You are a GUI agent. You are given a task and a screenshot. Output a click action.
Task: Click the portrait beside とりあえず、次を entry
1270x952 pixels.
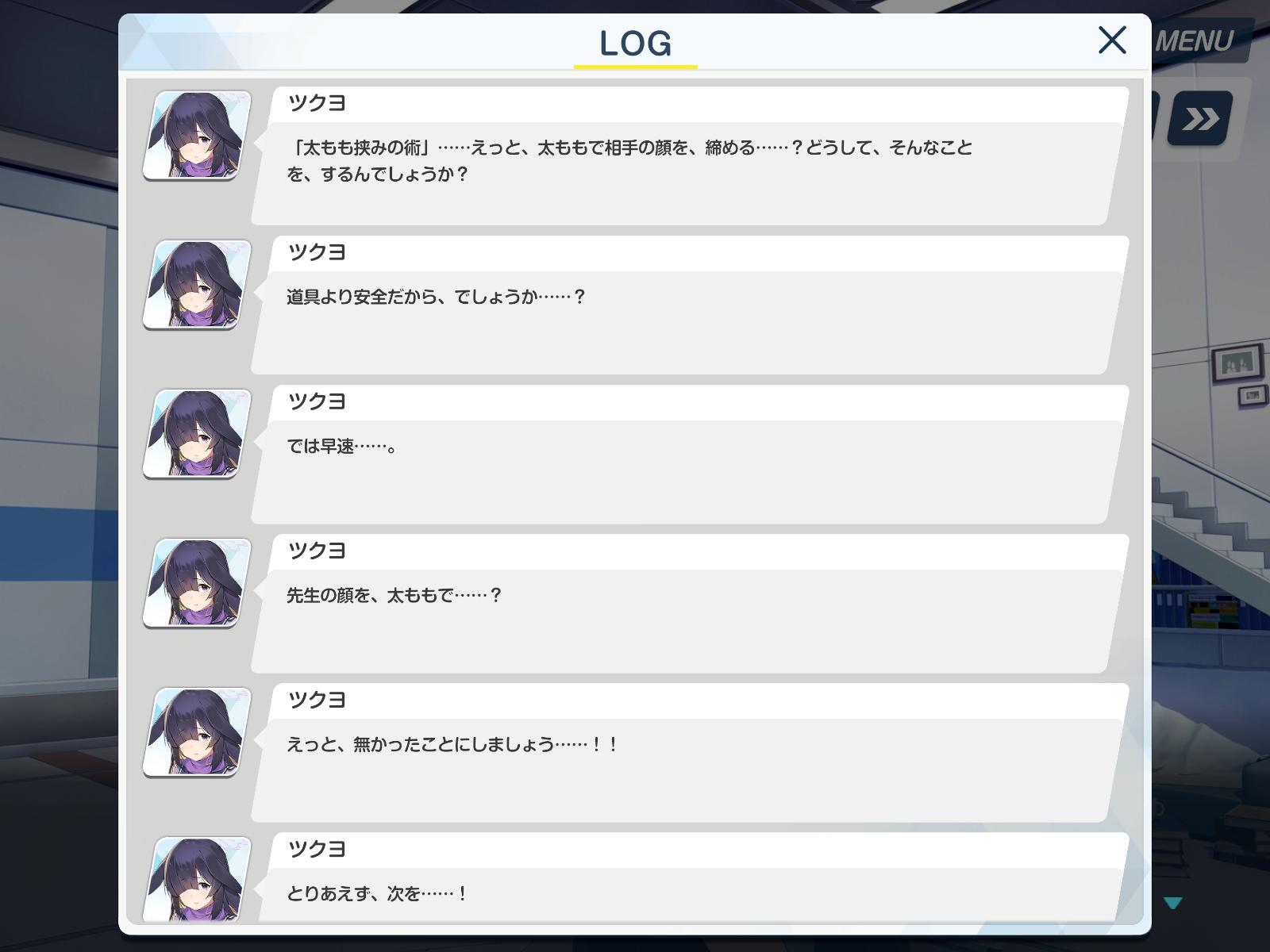pos(197,879)
